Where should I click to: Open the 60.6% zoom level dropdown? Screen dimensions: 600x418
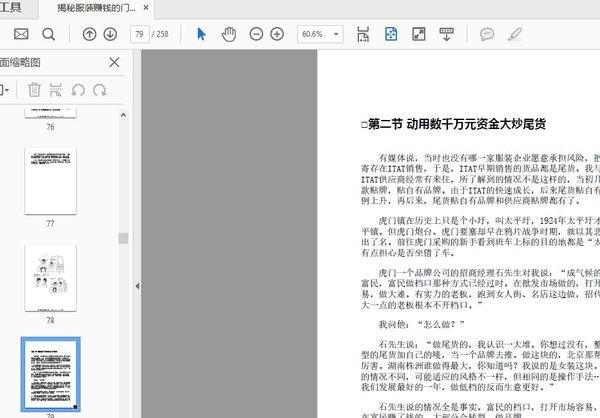click(x=319, y=34)
